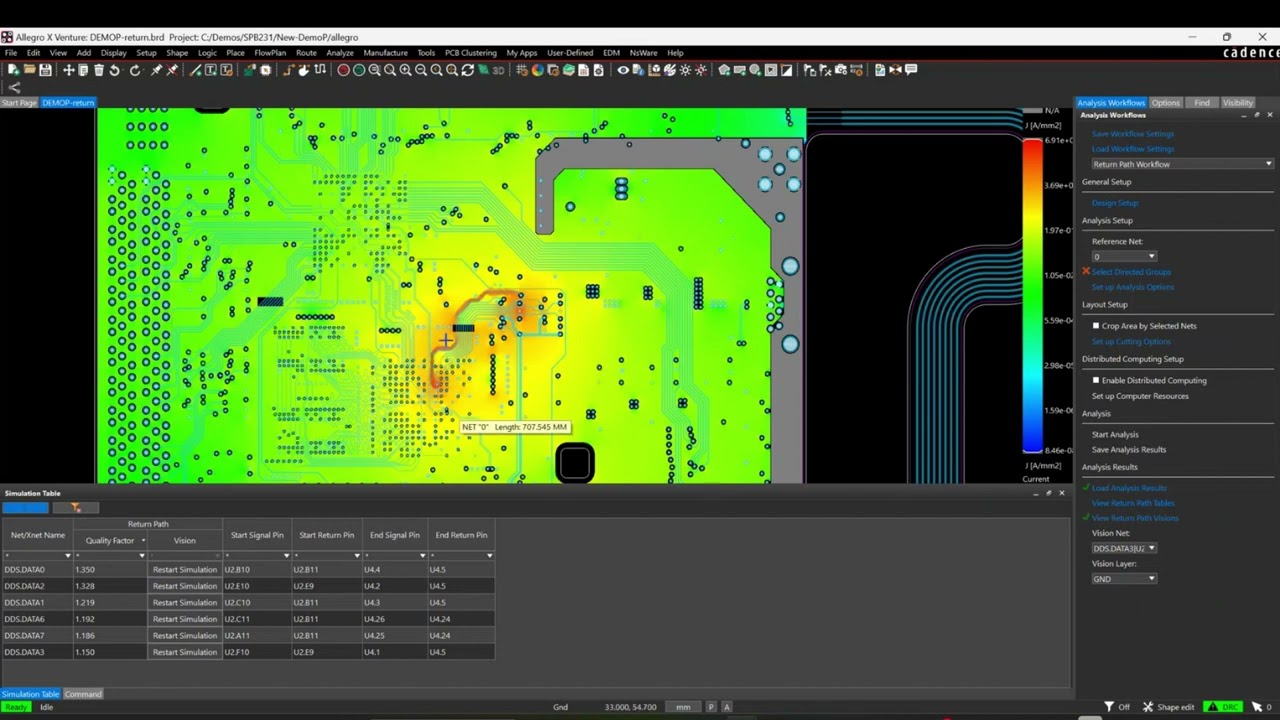Select the Move tool icon
Screen dimensions: 1280x720
coord(68,70)
